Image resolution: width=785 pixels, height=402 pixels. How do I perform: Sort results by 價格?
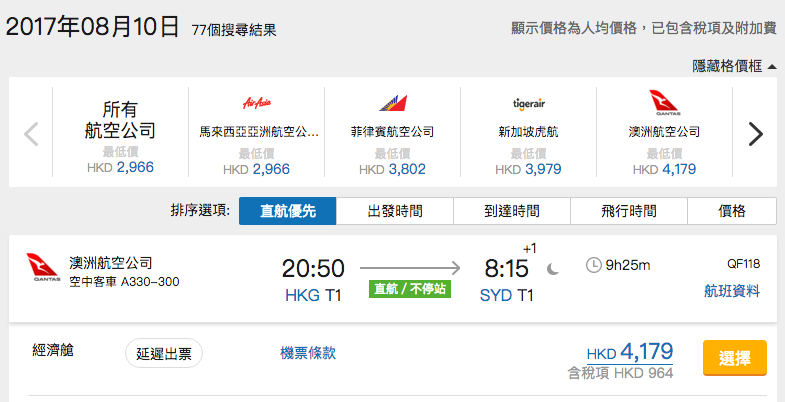(732, 211)
